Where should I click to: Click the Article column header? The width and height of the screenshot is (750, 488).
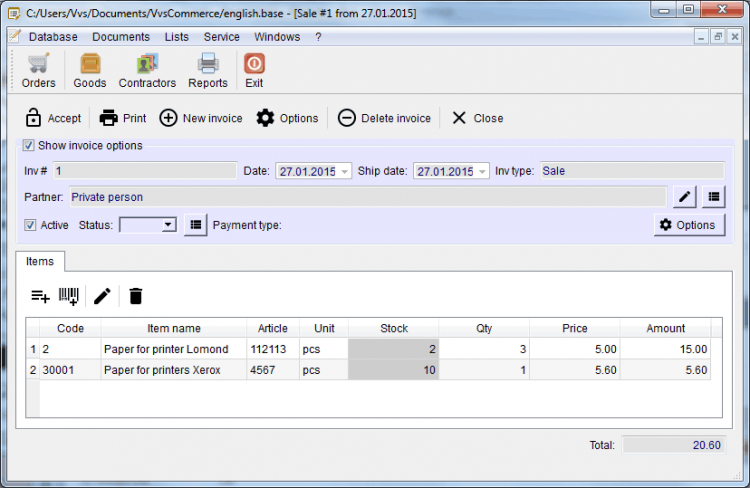[x=273, y=328]
